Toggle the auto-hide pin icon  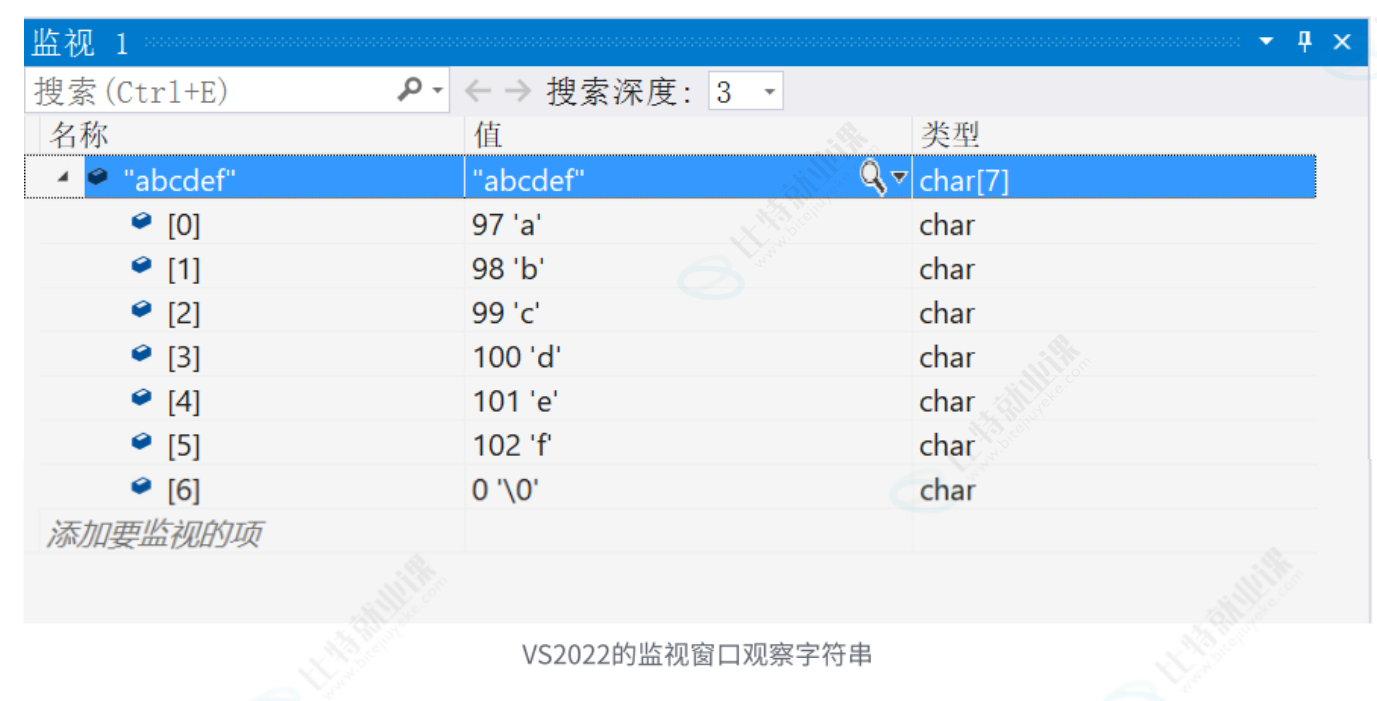click(1304, 41)
